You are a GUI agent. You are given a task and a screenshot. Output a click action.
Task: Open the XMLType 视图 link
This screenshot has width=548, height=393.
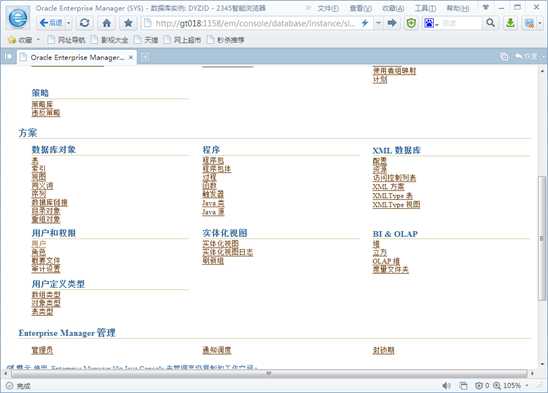pos(396,205)
